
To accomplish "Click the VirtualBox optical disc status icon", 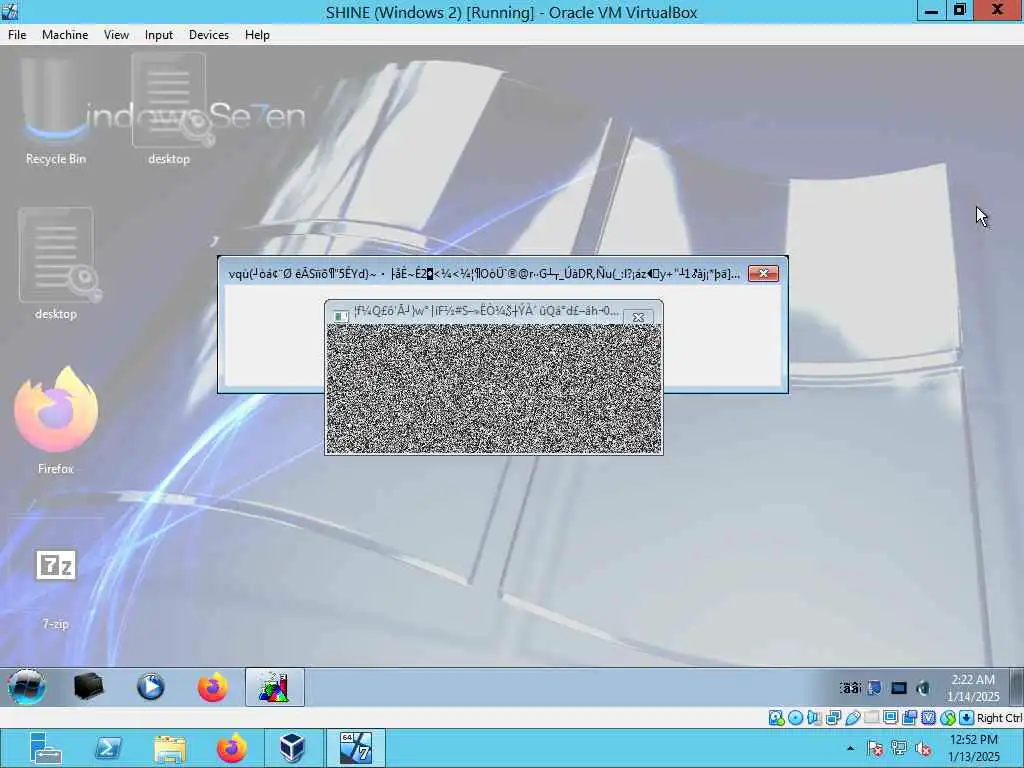I will click(x=795, y=718).
